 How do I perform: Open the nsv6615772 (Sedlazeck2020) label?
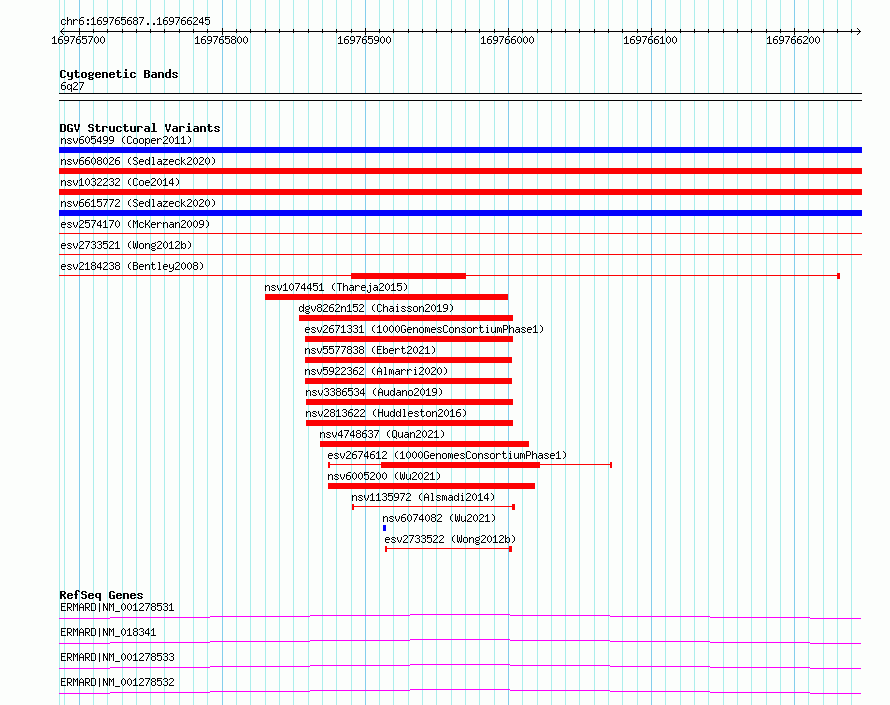[x=138, y=203]
